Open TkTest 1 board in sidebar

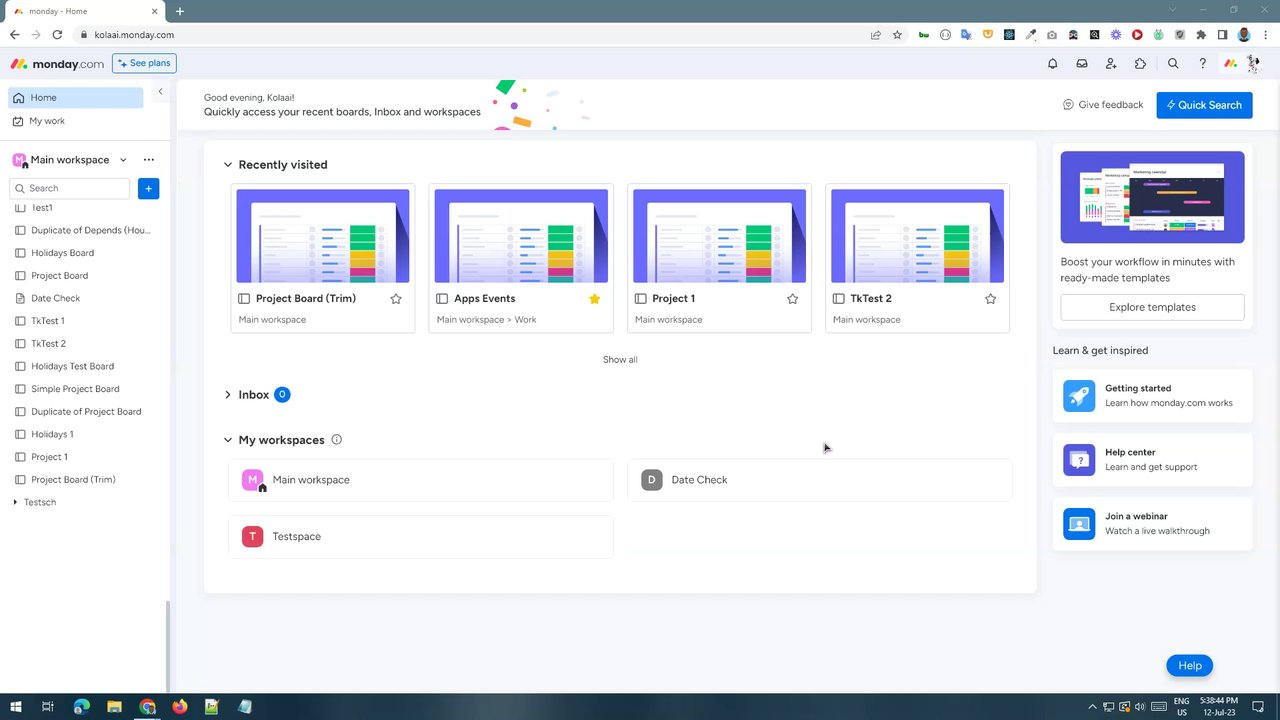tap(47, 321)
